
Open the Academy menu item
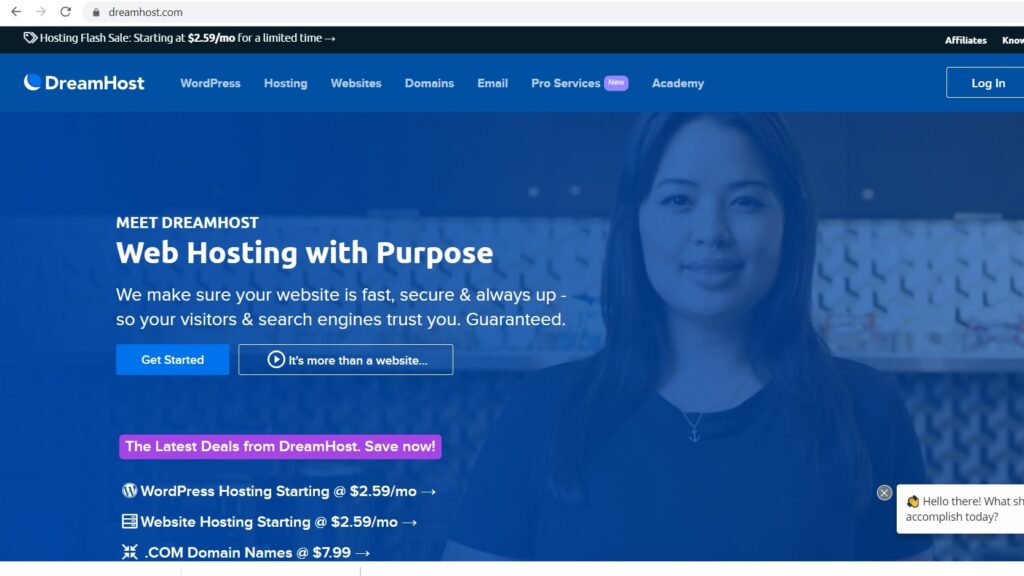pyautogui.click(x=678, y=84)
